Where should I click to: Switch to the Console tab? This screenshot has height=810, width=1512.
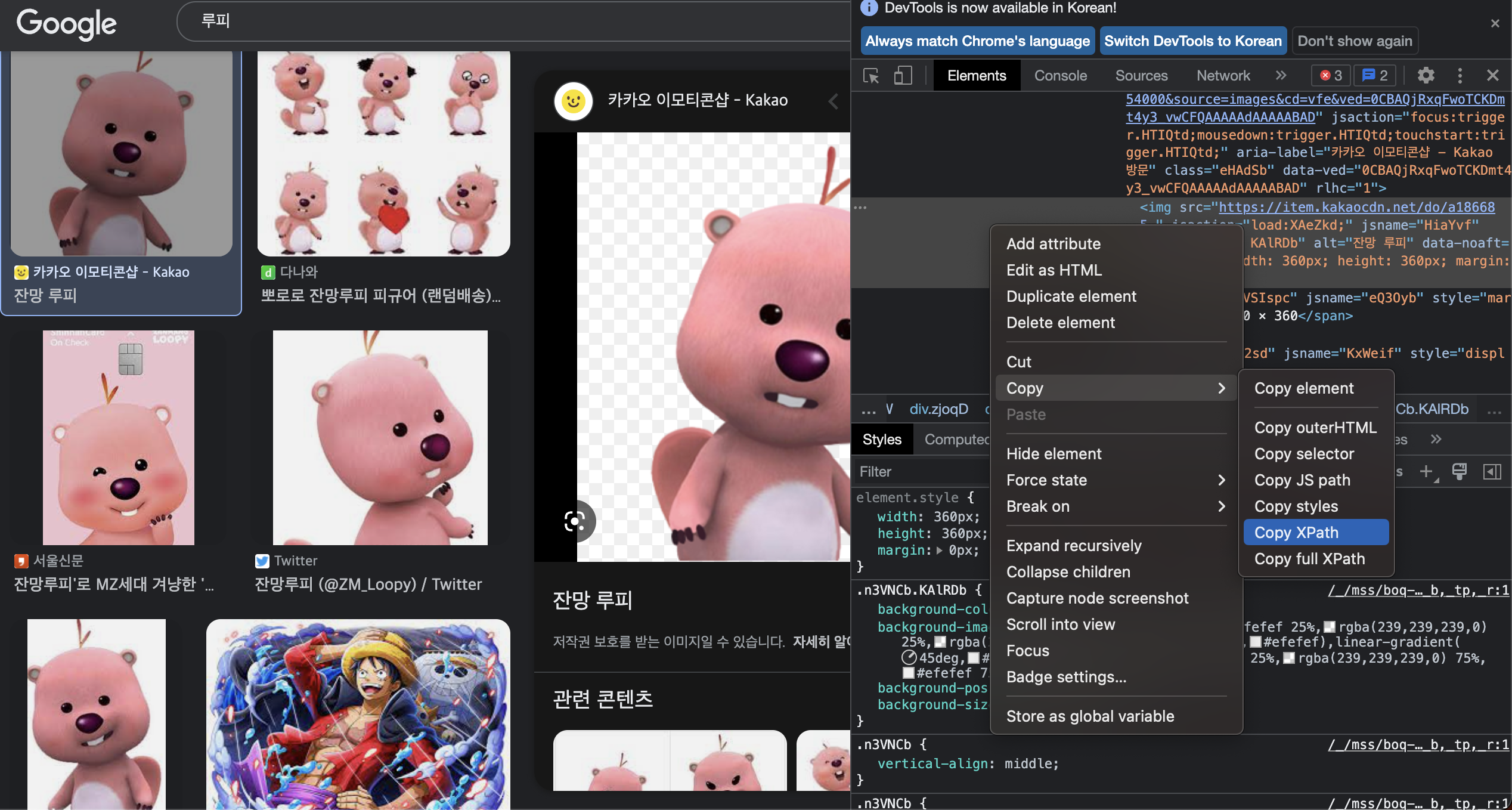(x=1061, y=76)
